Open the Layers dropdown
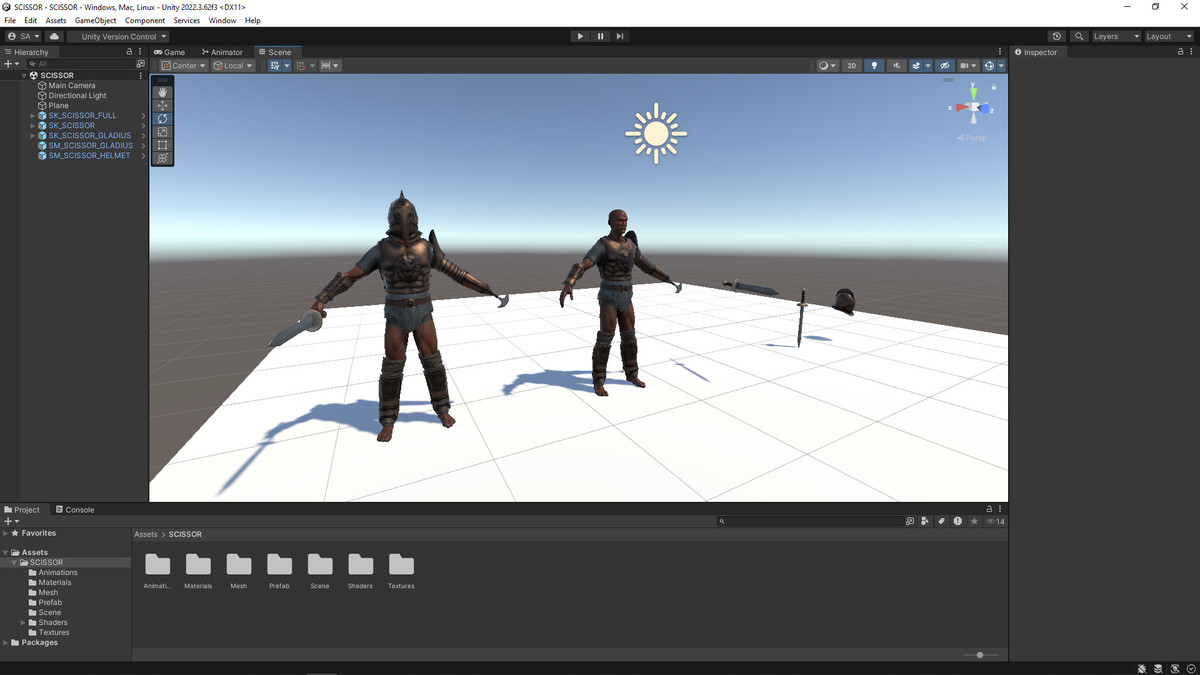The height and width of the screenshot is (675, 1200). coord(1115,36)
